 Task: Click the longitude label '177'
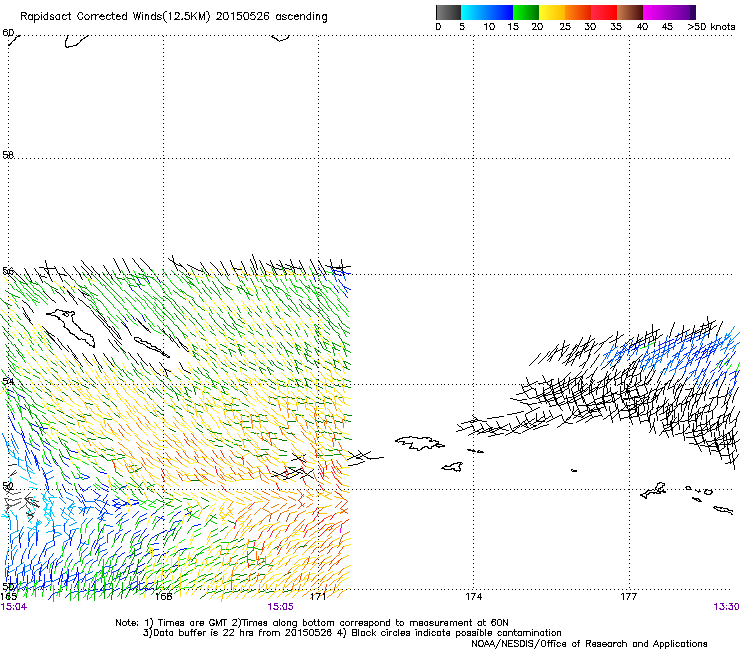629,597
